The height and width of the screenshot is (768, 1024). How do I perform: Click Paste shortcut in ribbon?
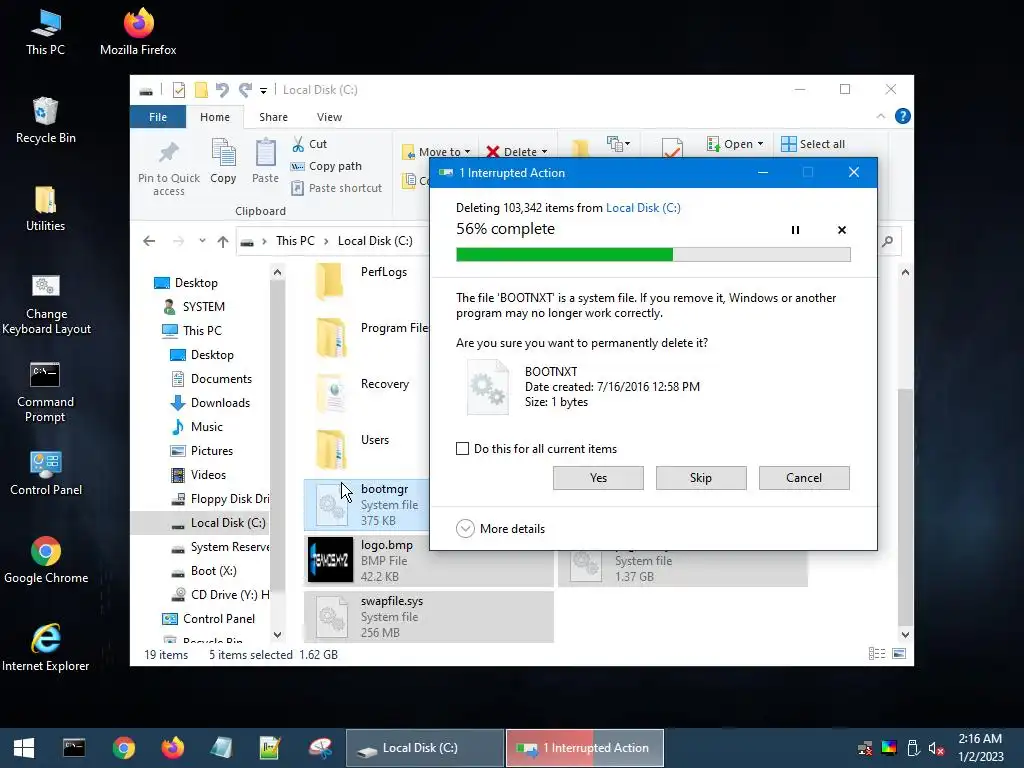click(x=336, y=188)
